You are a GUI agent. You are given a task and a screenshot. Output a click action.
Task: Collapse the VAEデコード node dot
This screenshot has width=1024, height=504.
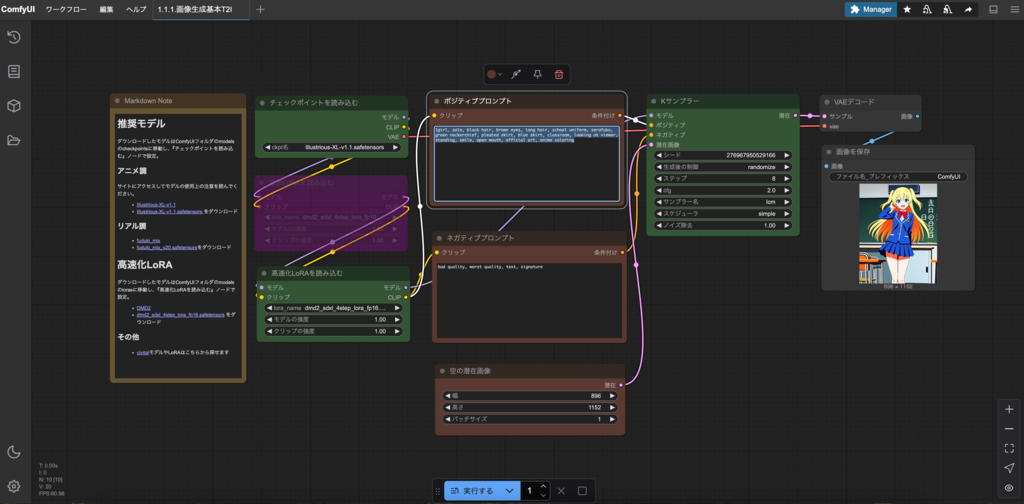tap(827, 102)
